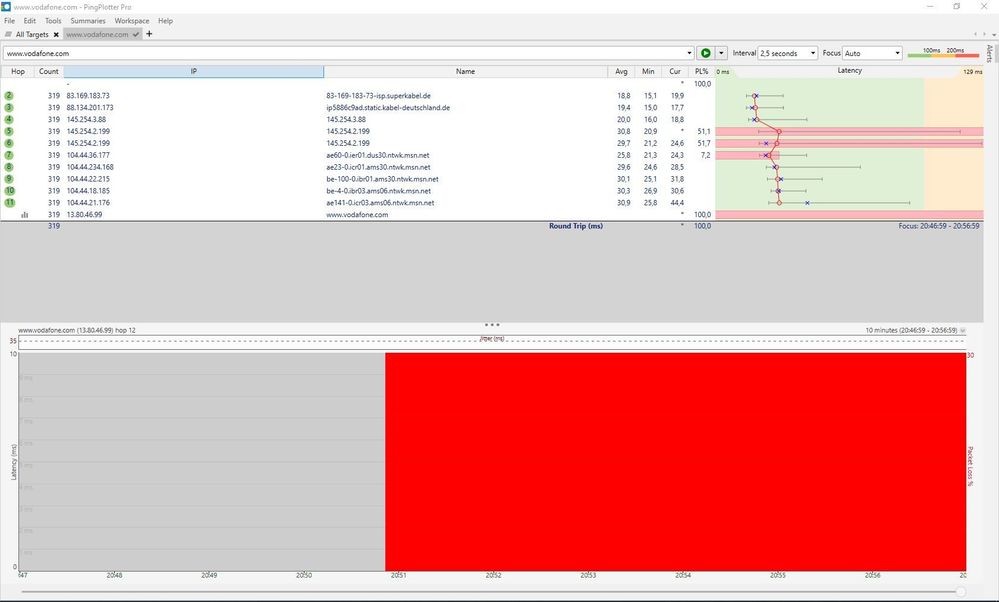Select the green hop indicator for hop 2

coord(9,95)
